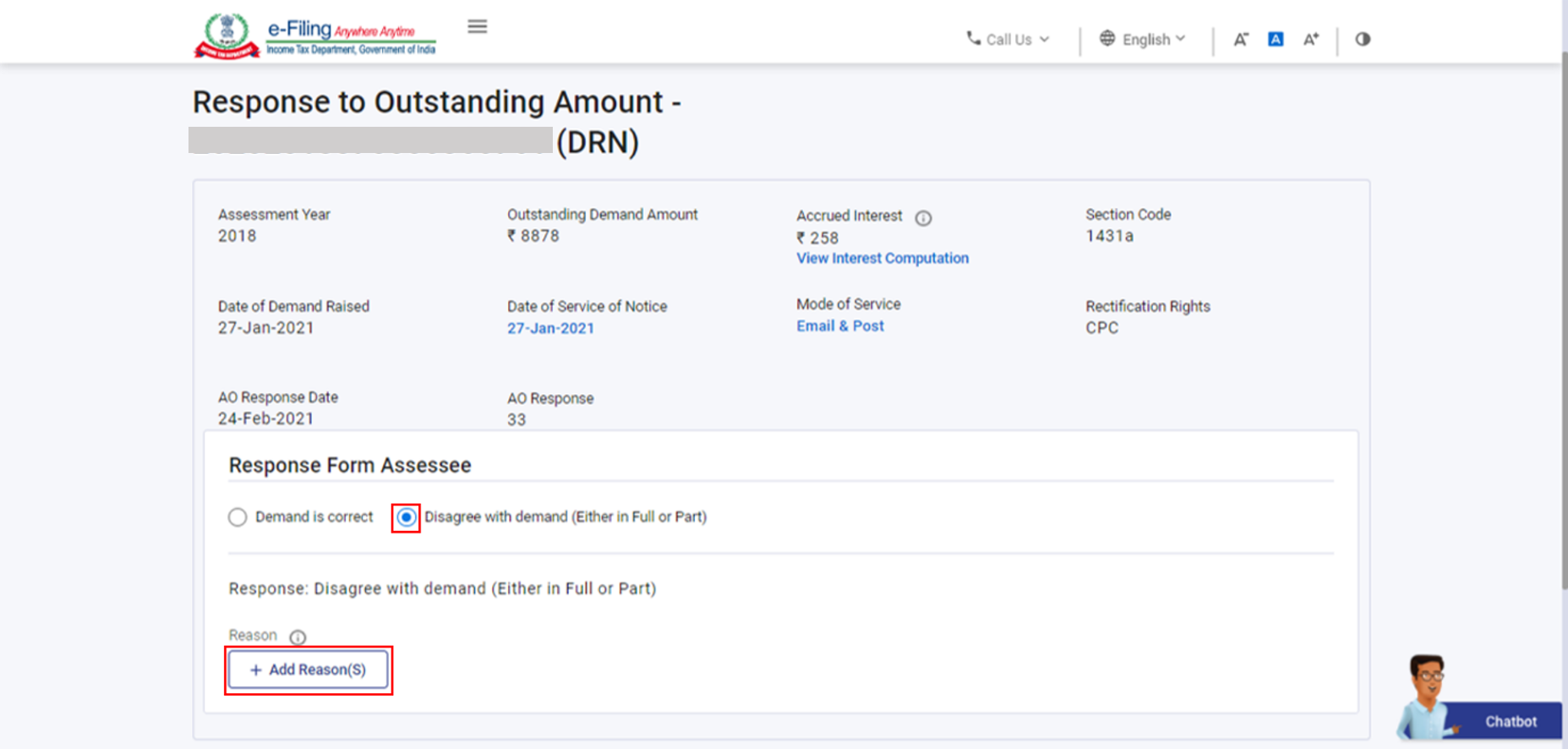Increase the page font size
The image size is (1568, 749).
point(1310,40)
